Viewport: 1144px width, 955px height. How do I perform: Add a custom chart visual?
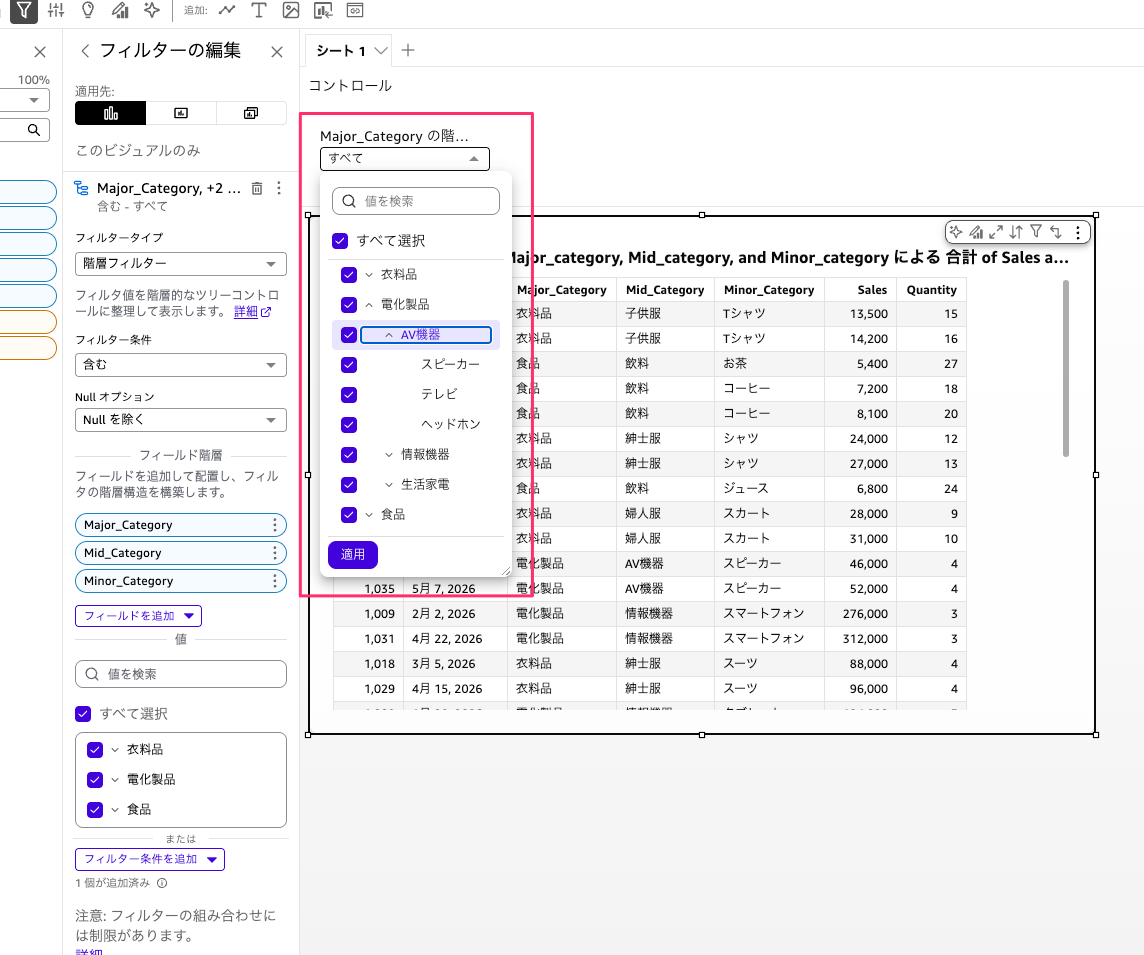(x=322, y=10)
